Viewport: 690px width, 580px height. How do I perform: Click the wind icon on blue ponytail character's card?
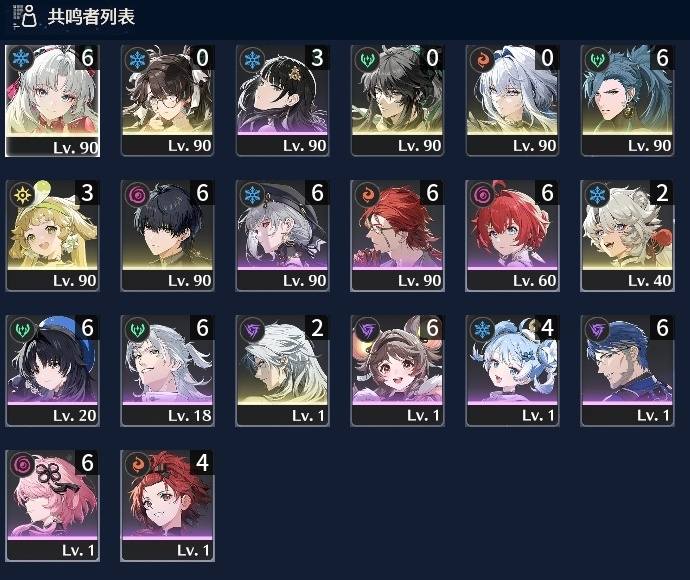pos(597,59)
